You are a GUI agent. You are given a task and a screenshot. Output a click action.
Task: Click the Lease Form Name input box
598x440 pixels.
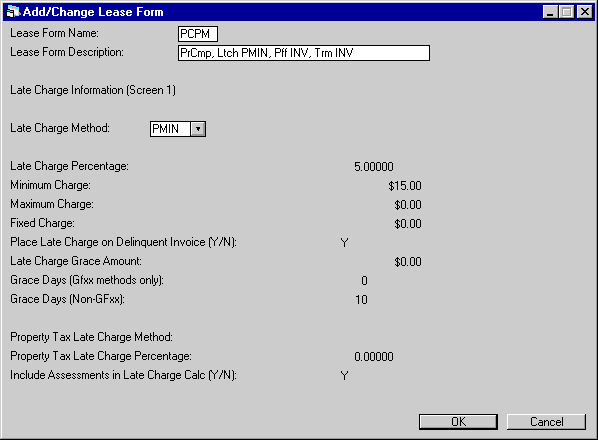pos(198,34)
